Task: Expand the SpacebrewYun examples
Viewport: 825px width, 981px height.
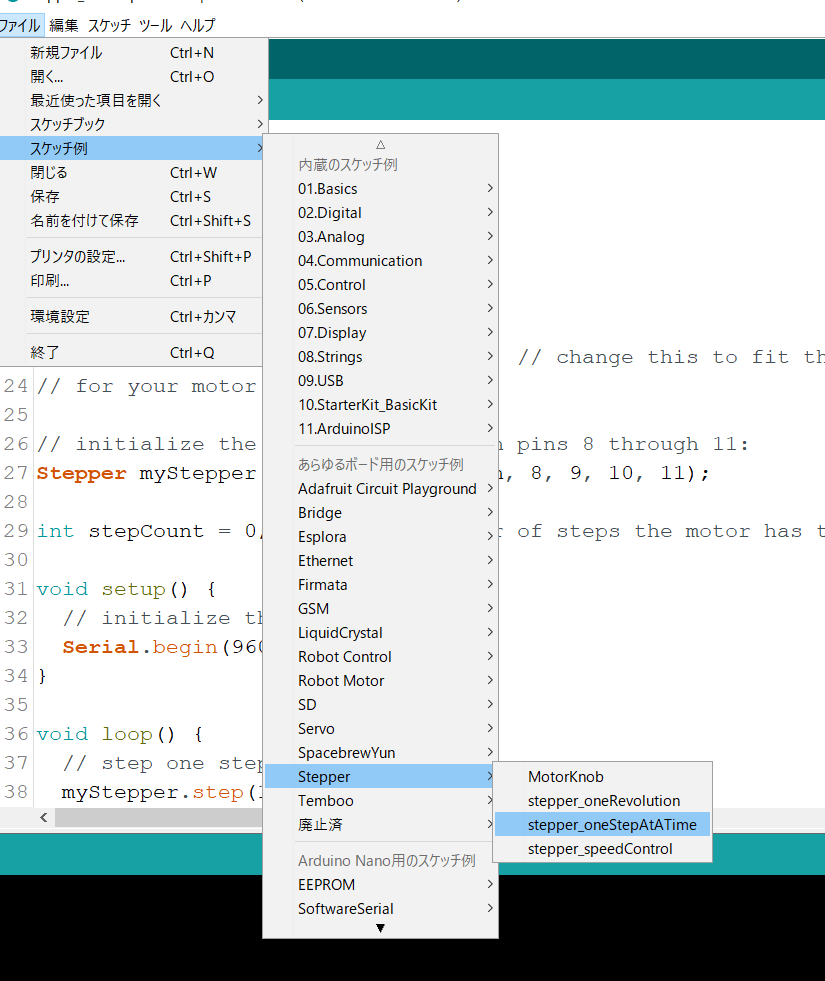Action: (380, 752)
